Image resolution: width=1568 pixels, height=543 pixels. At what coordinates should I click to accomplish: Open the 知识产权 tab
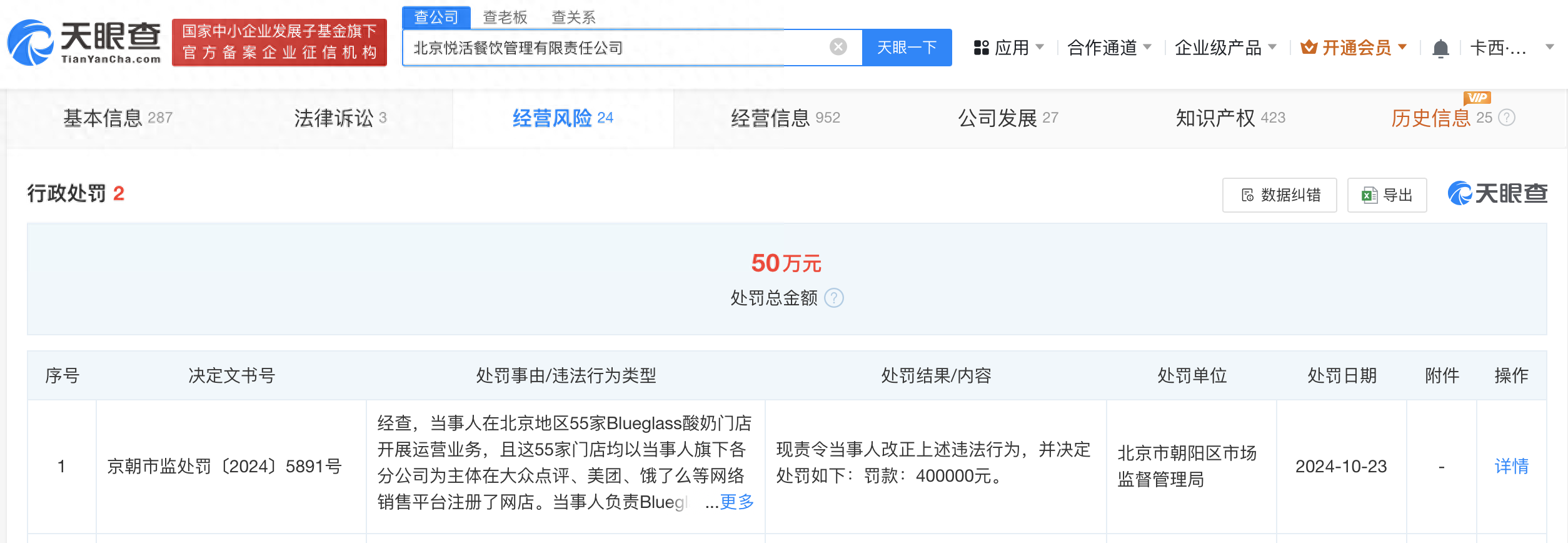click(x=1230, y=118)
